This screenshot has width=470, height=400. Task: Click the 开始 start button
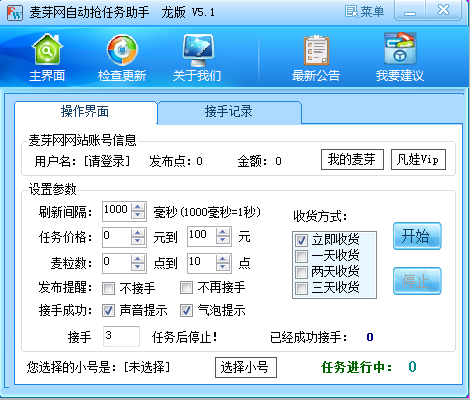[417, 236]
